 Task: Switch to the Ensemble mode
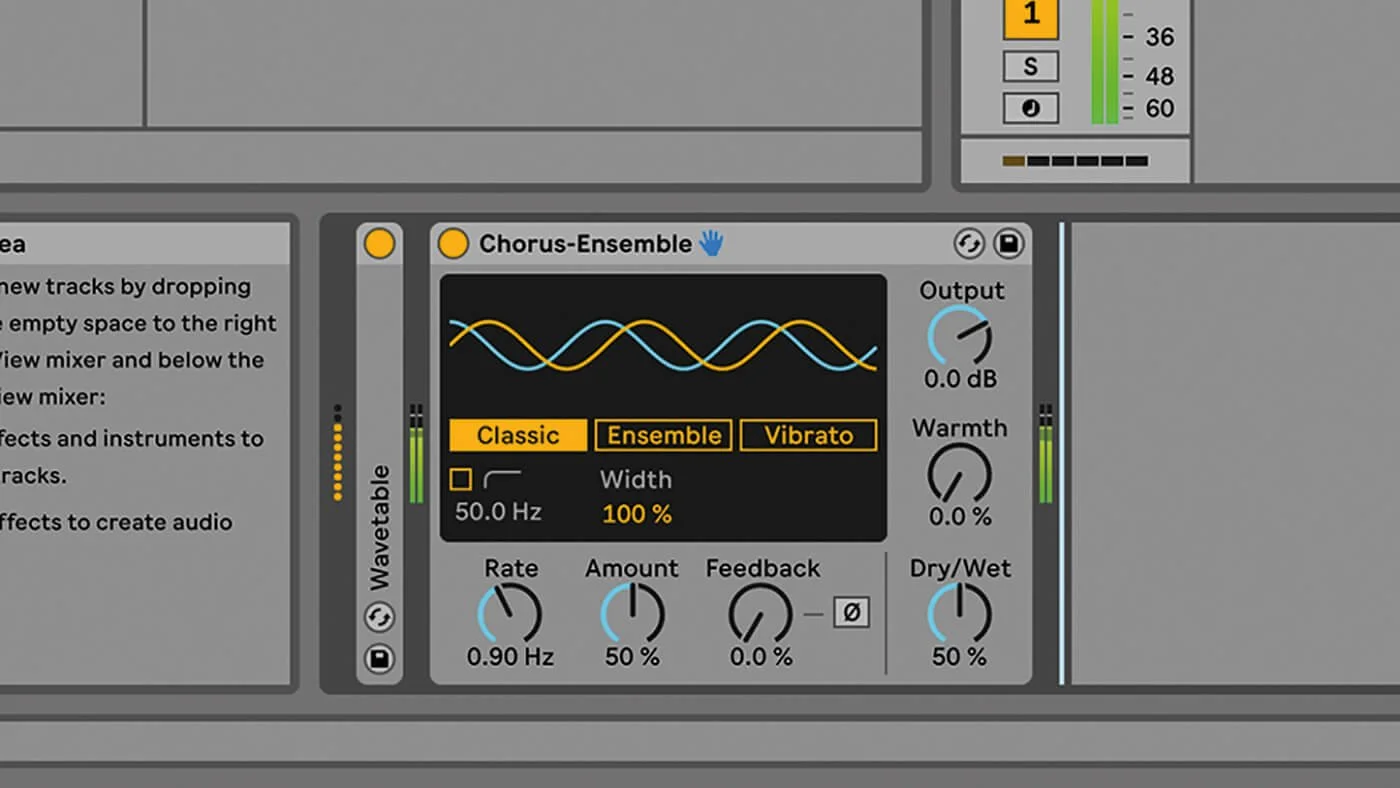664,435
